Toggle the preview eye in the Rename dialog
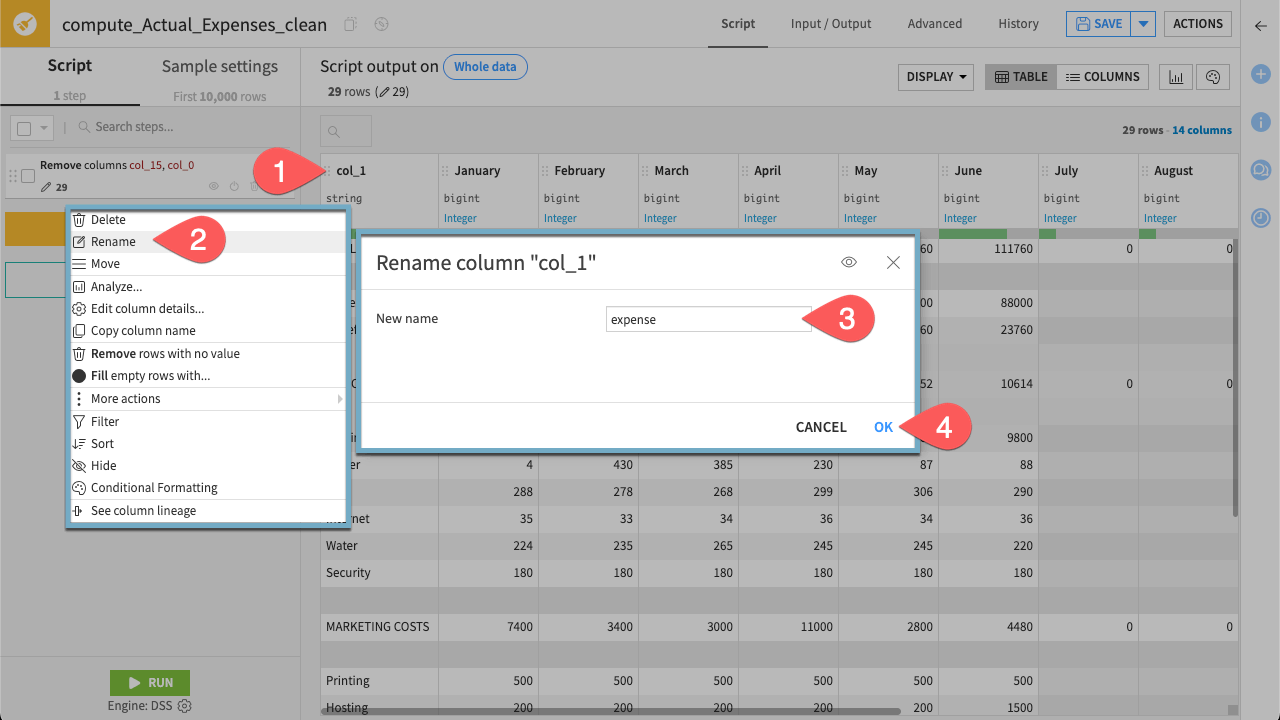The width and height of the screenshot is (1280, 720). click(849, 262)
